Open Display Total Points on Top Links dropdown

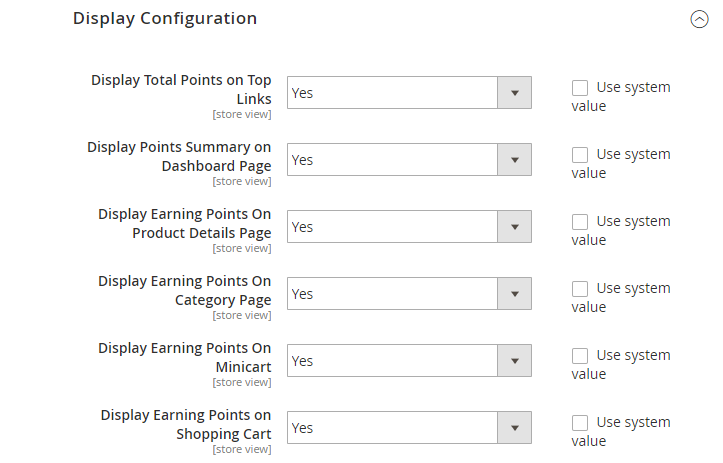click(x=409, y=93)
